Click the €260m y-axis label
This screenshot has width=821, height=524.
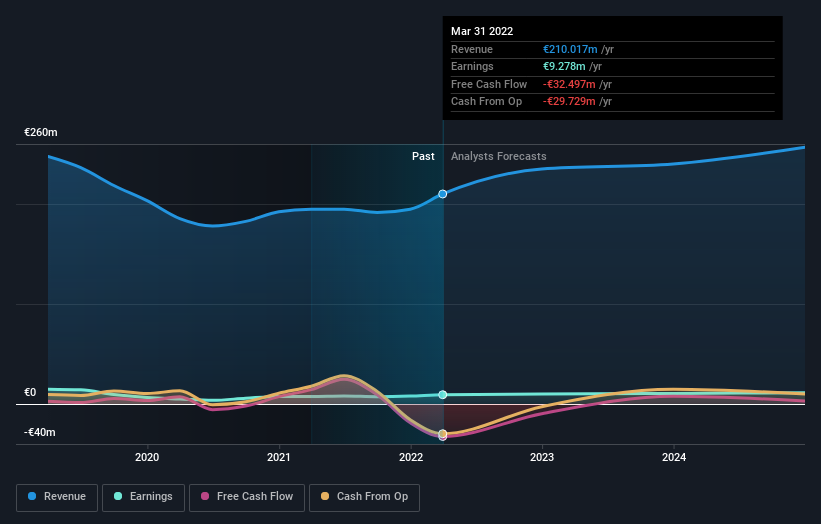click(41, 132)
